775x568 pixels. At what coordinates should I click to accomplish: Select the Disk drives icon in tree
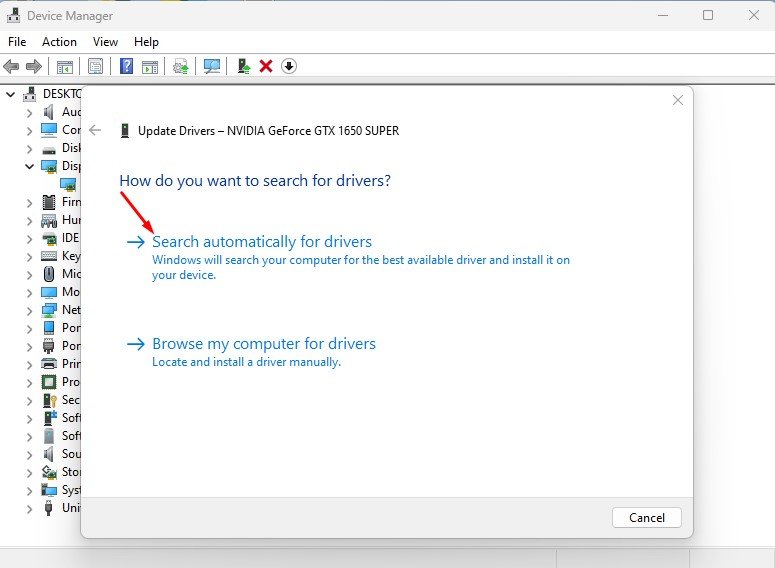[49, 149]
